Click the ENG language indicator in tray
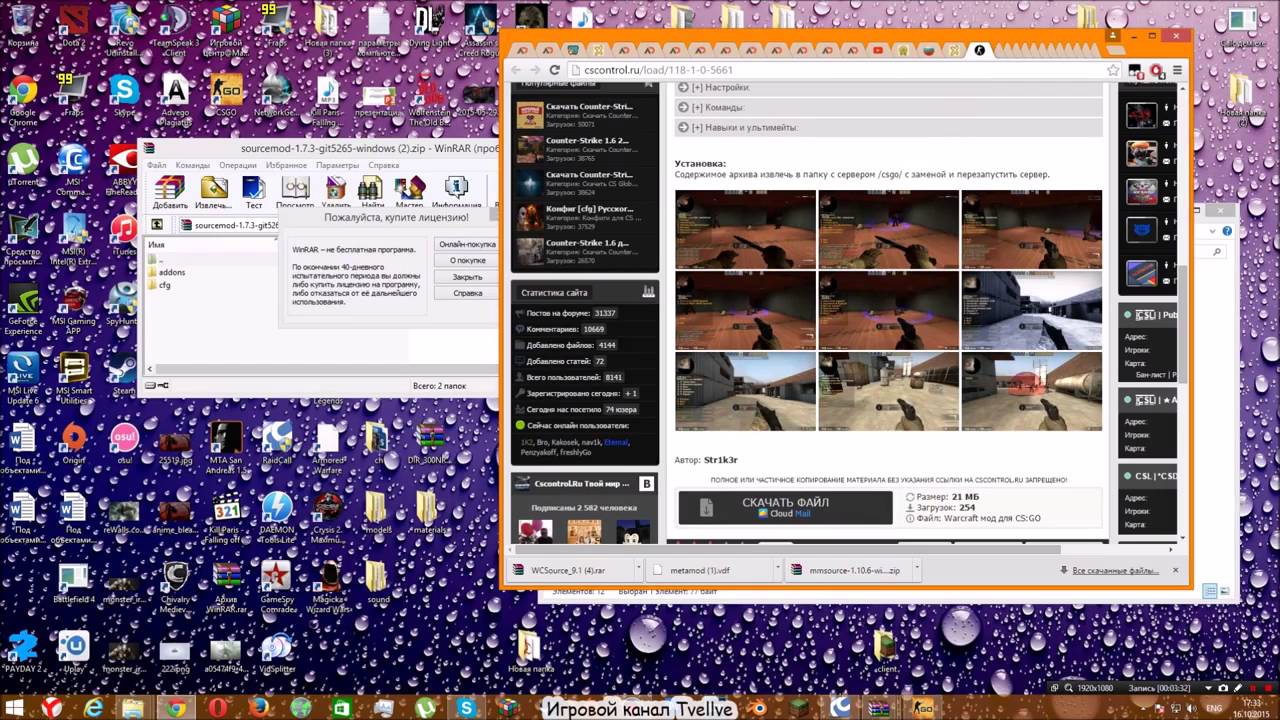Screen dimensions: 1280x720 pyautogui.click(x=1213, y=708)
